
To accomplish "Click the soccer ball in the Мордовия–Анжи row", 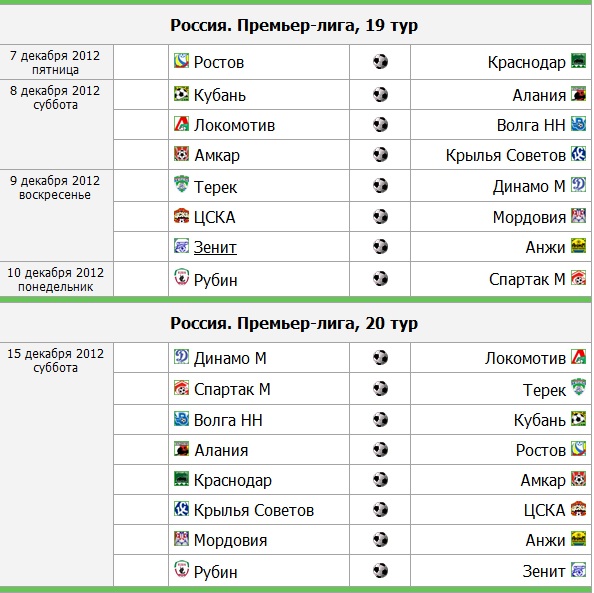I will pos(380,539).
